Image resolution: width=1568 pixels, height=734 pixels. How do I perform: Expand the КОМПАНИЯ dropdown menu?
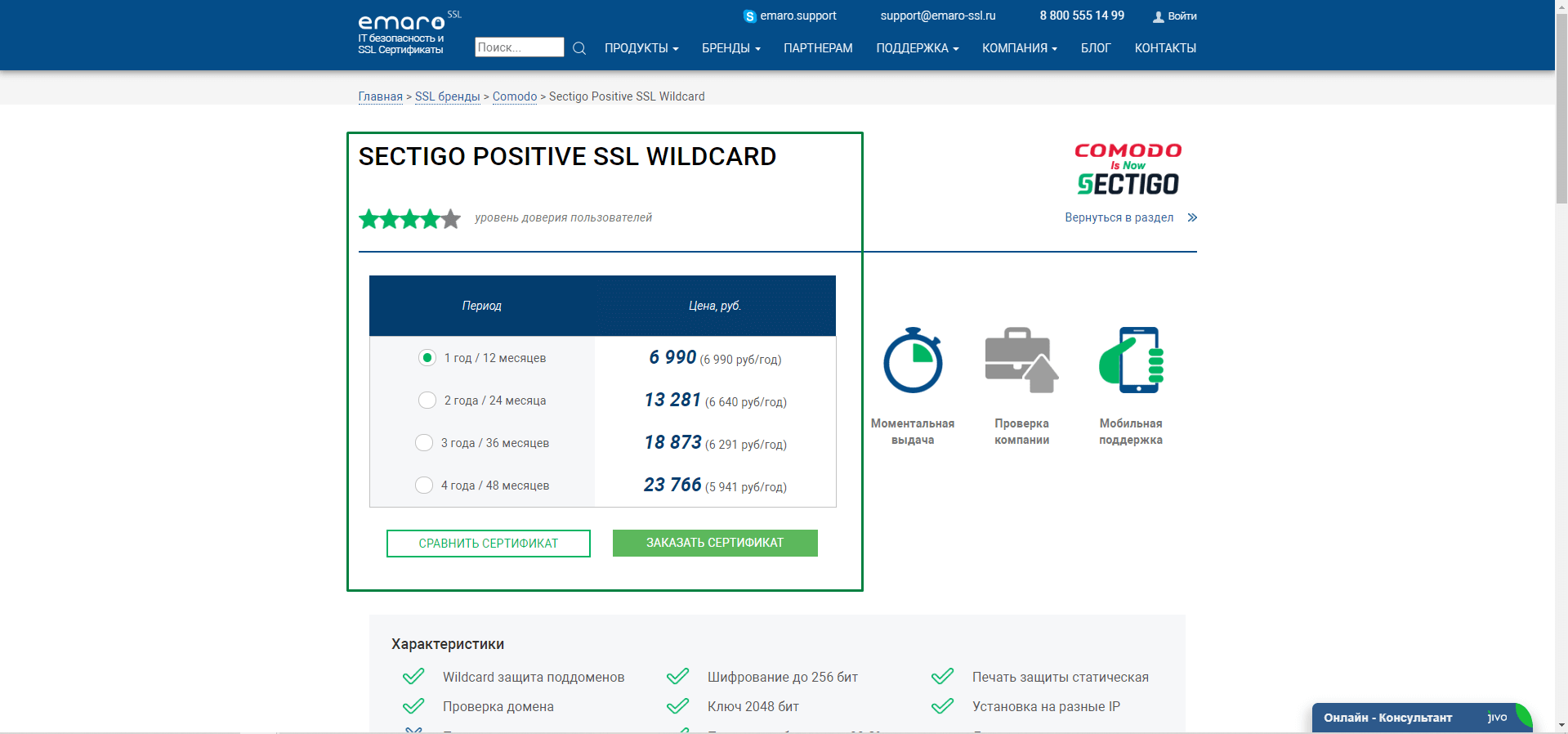pos(1020,48)
